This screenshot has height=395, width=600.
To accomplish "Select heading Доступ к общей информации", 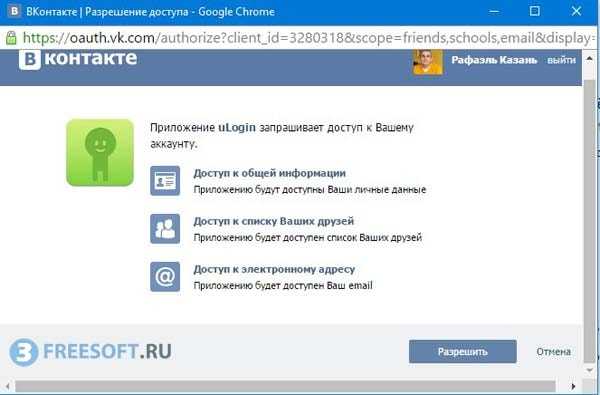I will coord(269,173).
